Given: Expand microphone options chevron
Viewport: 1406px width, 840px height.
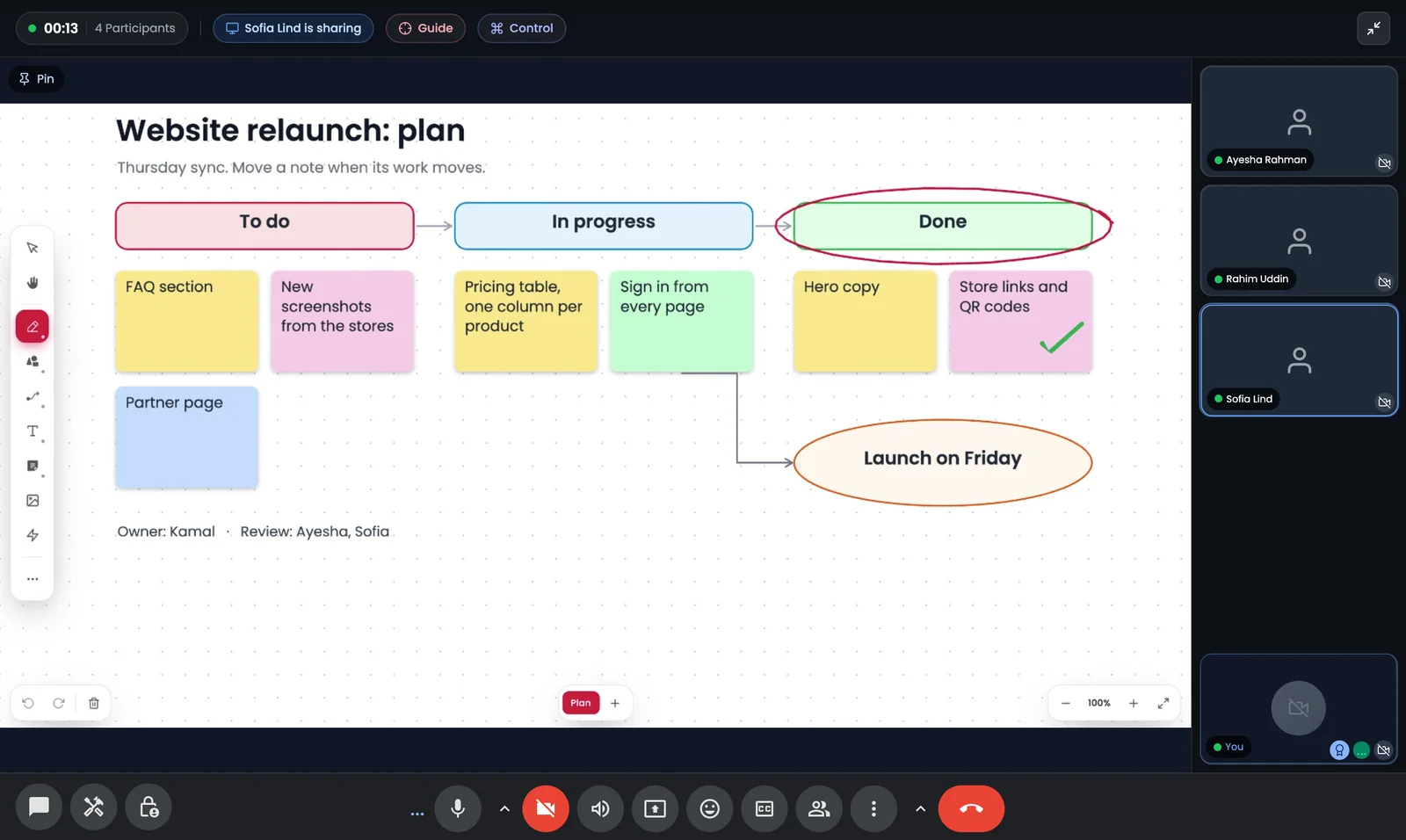Looking at the screenshot, I should (x=504, y=808).
